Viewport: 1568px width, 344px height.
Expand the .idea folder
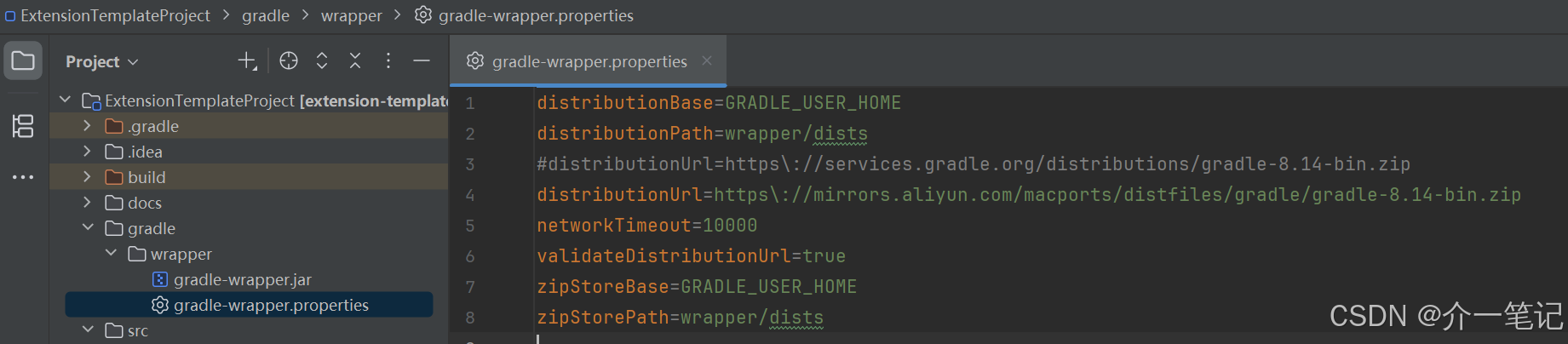click(x=87, y=152)
